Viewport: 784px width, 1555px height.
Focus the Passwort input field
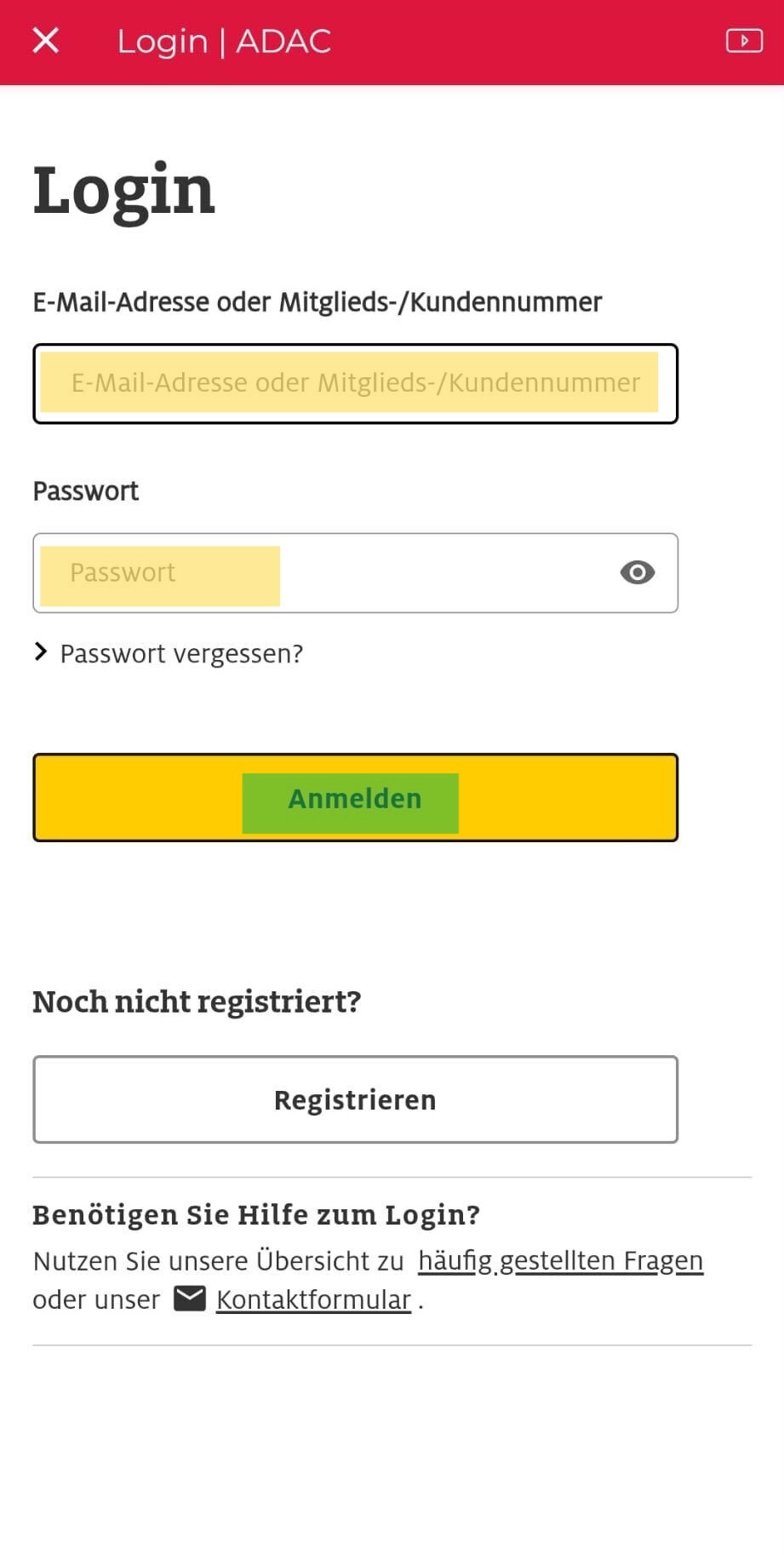(323, 572)
